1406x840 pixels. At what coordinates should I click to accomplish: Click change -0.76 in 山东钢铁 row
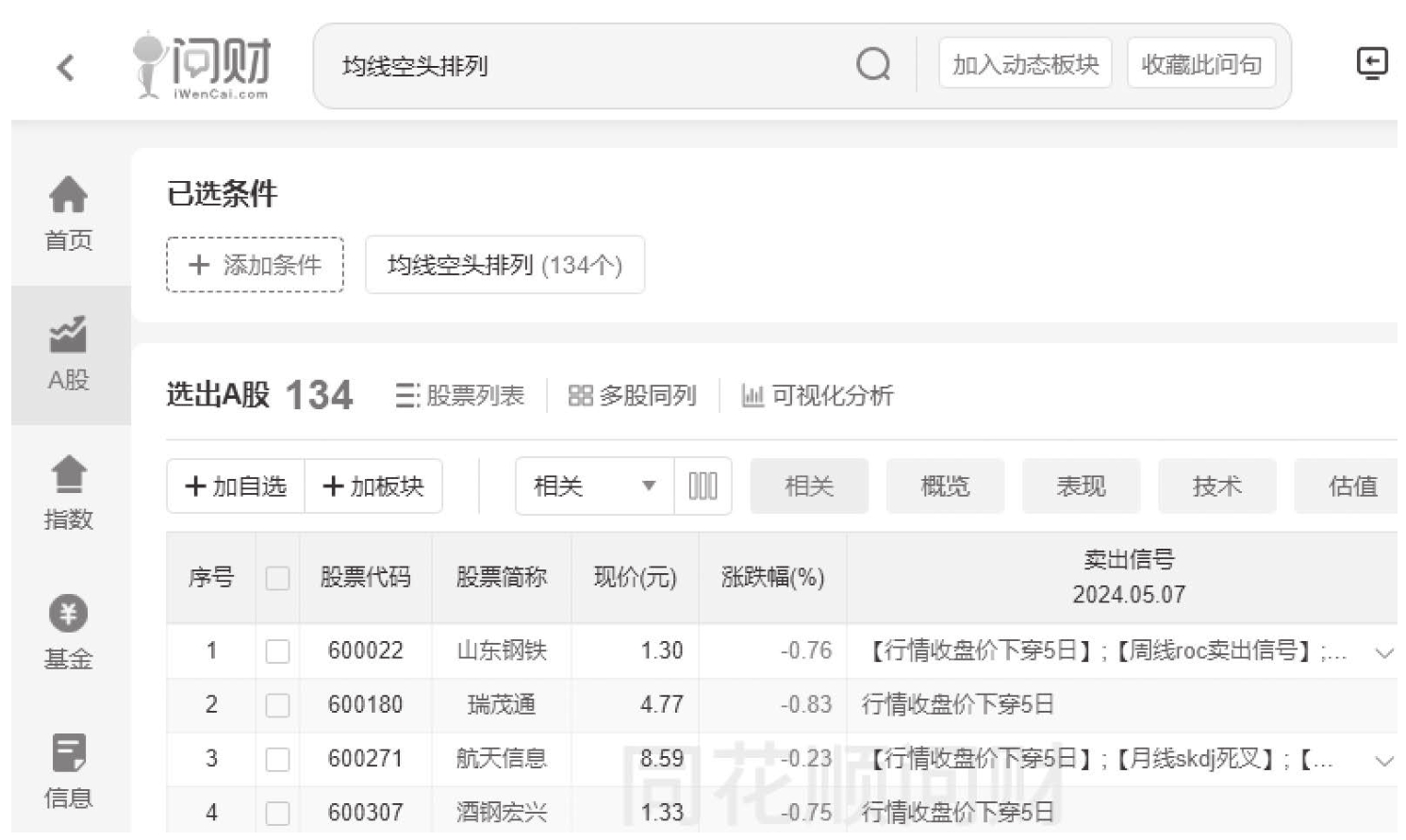(x=806, y=651)
